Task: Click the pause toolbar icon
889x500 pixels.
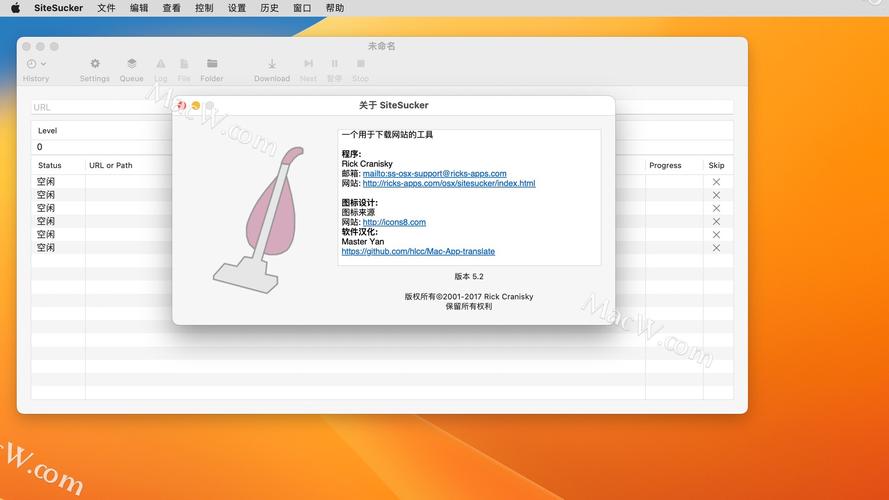Action: click(x=335, y=63)
